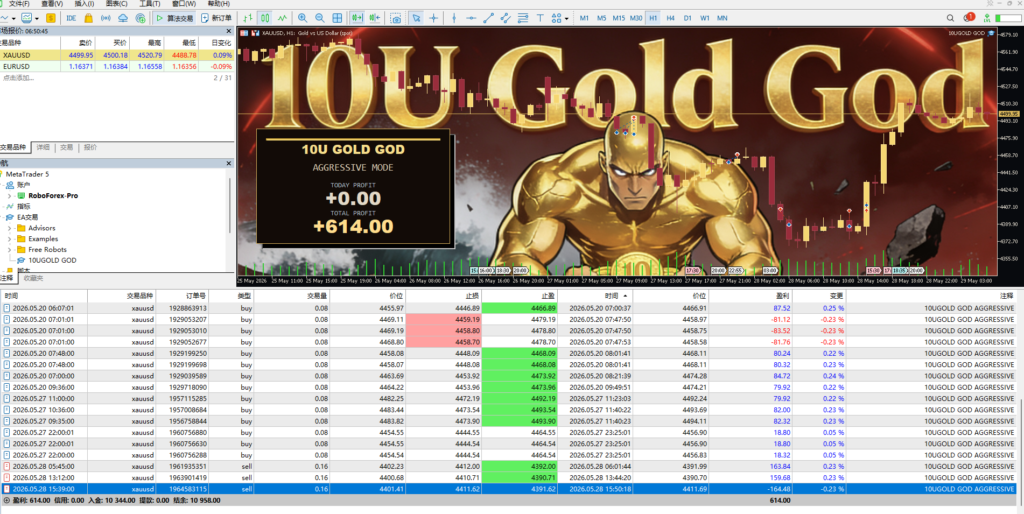This screenshot has width=1024, height=514.
Task: Click the yellow dollar sign toolbar icon
Action: (x=51, y=18)
